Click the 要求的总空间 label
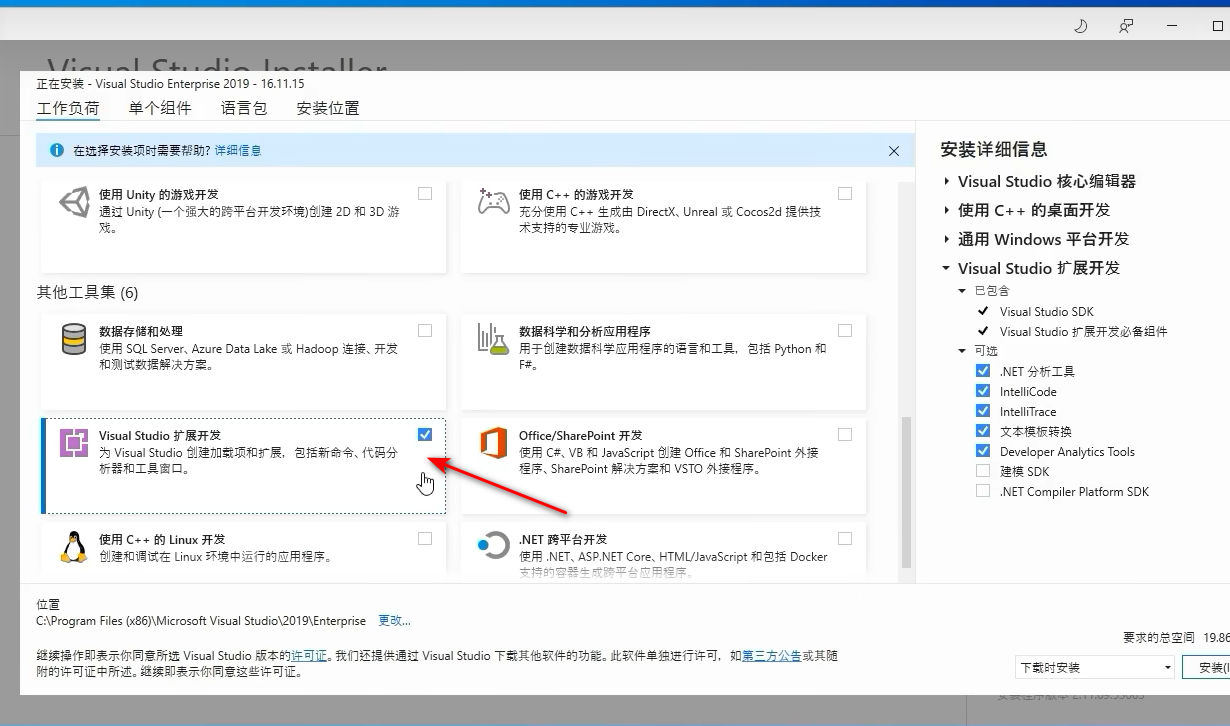Screen dimensions: 1230x726 [x=1159, y=637]
